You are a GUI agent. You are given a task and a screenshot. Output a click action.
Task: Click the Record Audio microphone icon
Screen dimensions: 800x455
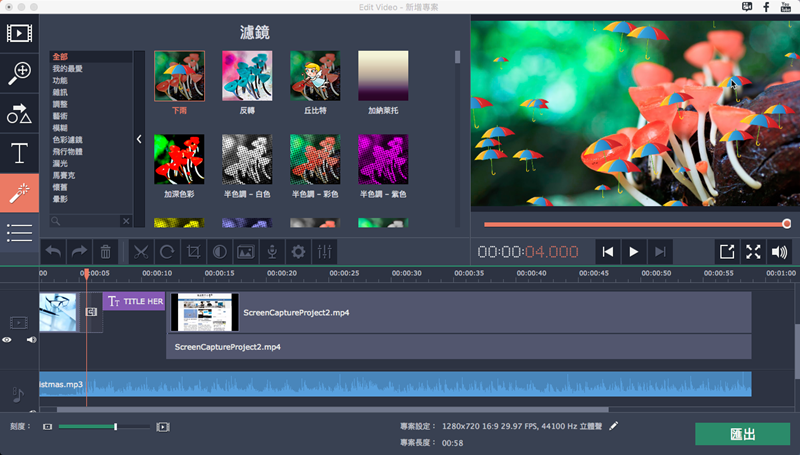click(271, 251)
